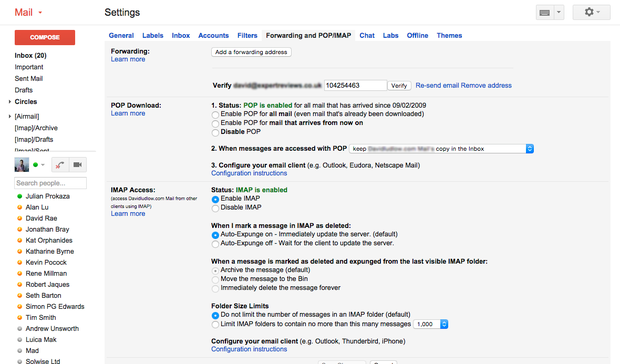Switch to the General tab
620x364 pixels.
(121, 36)
